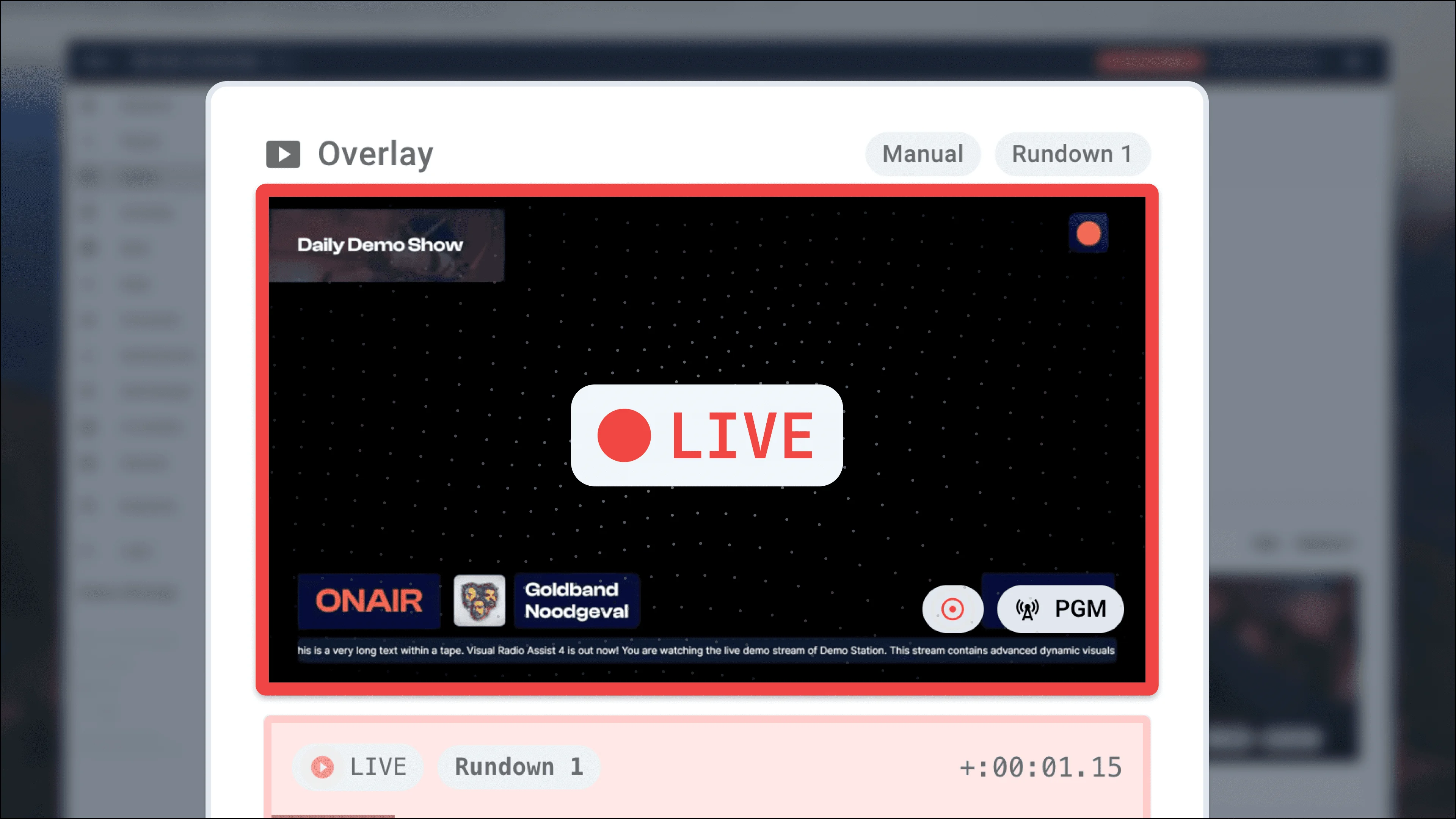Click the scrolling ticker text below the tapes

coord(706,651)
